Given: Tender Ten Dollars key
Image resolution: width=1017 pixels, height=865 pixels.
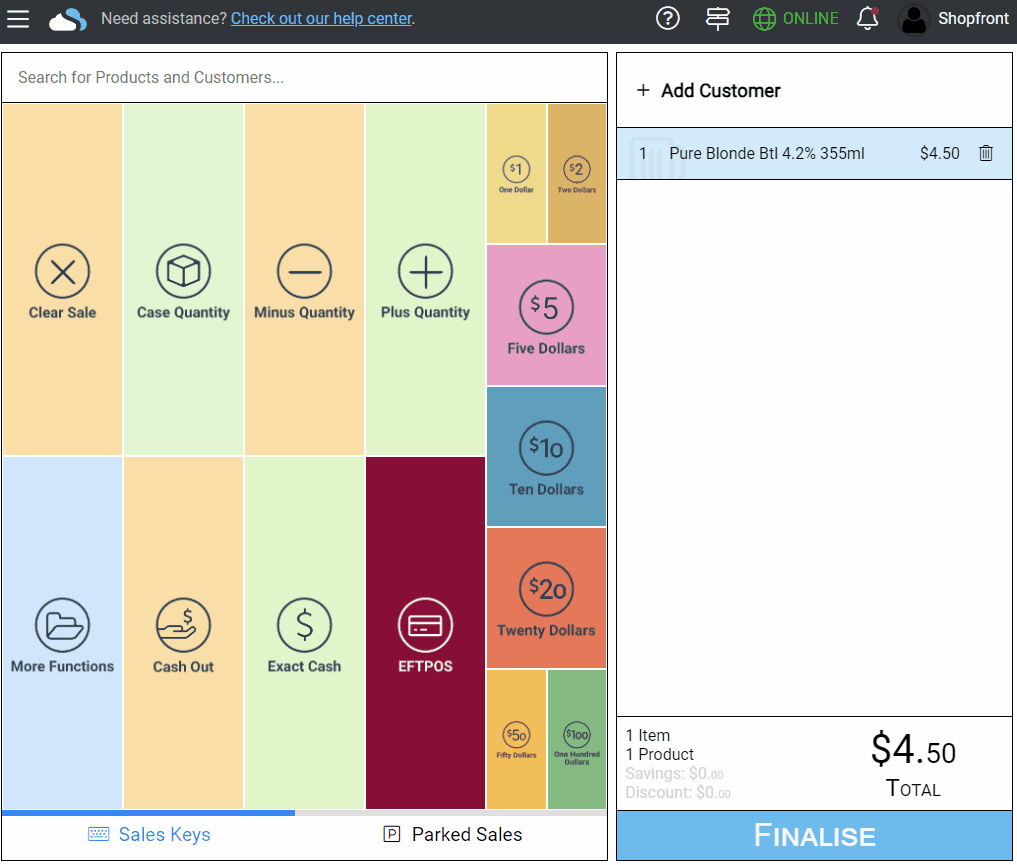Looking at the screenshot, I should tap(546, 456).
